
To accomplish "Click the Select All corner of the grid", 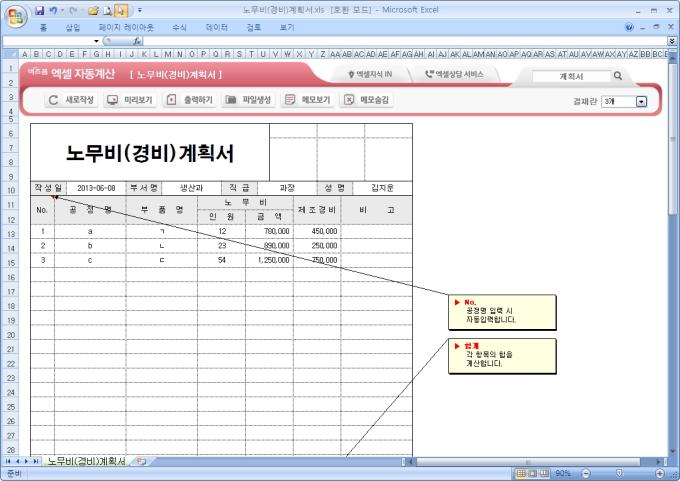I will point(10,54).
